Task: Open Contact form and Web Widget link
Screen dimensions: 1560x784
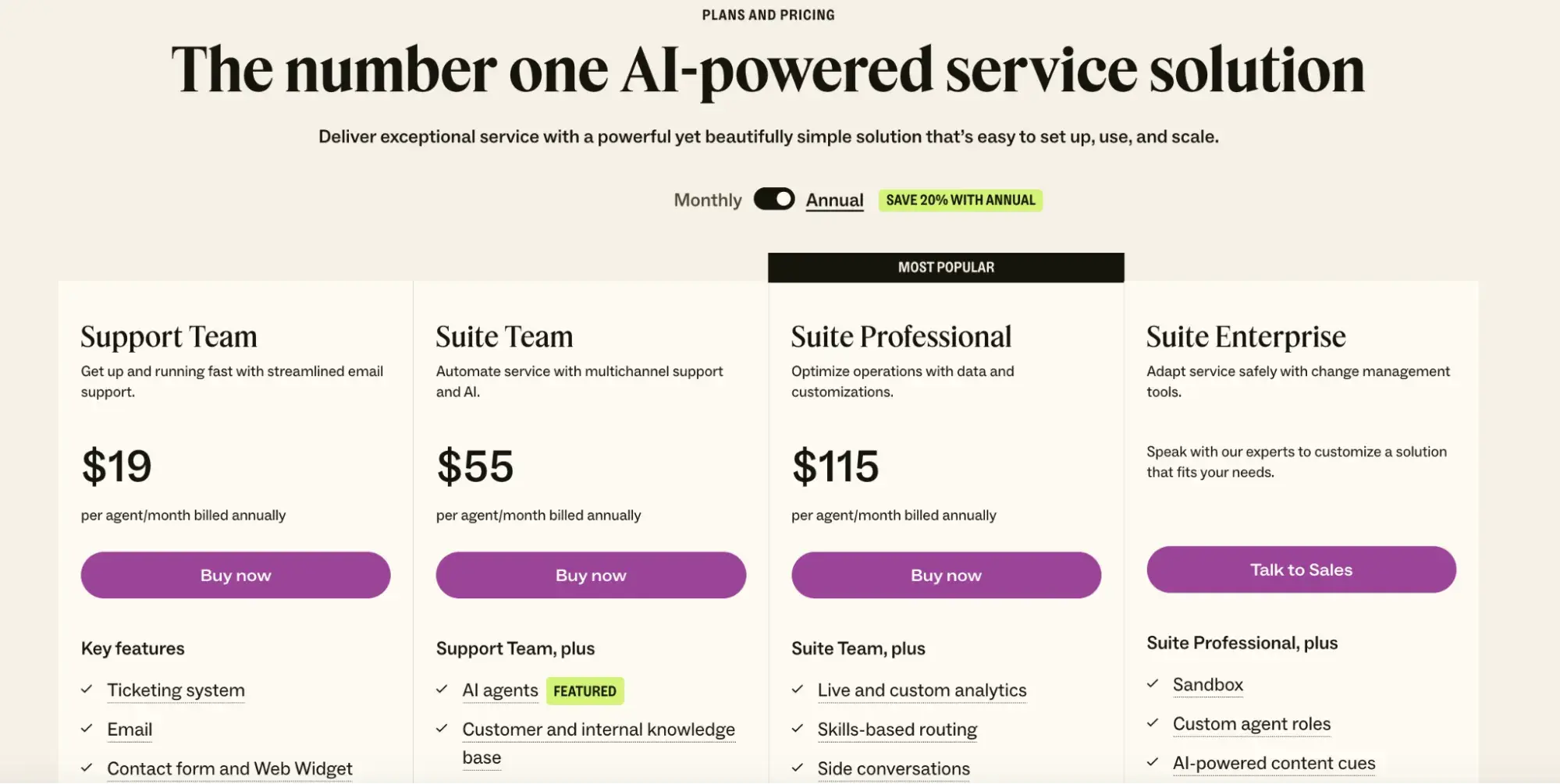Action: click(229, 768)
